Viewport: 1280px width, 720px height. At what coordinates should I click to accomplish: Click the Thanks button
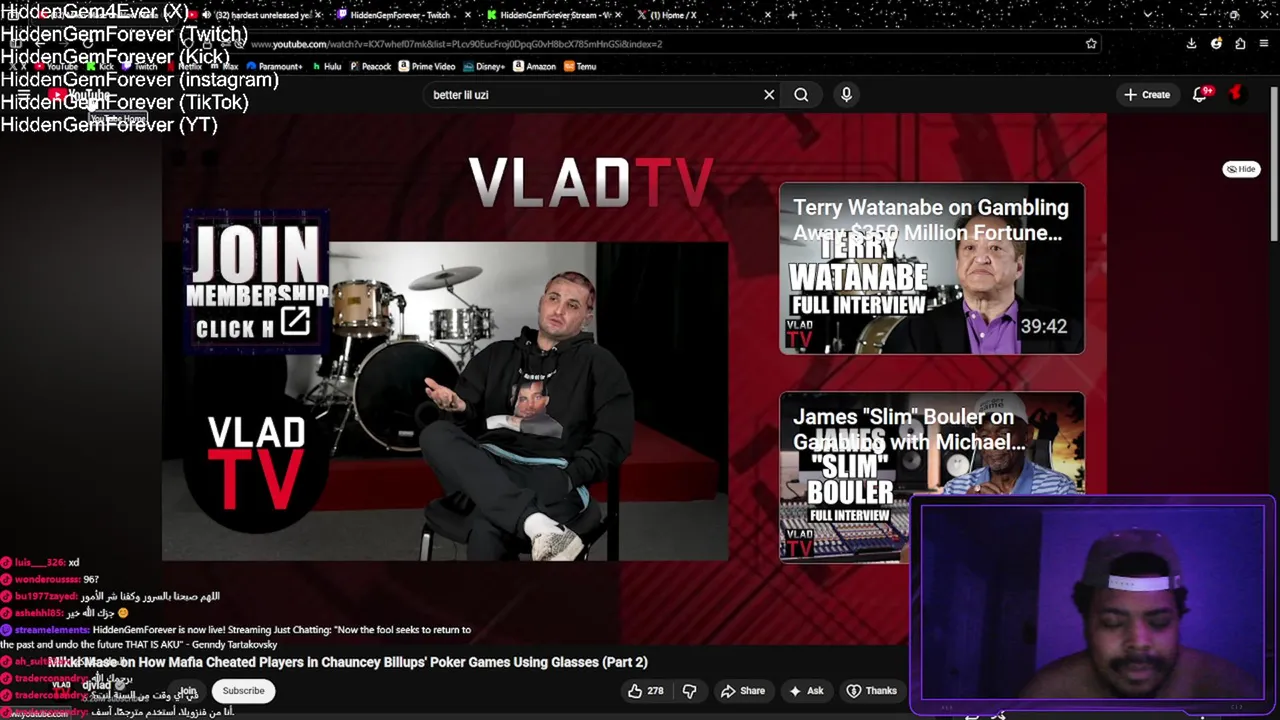click(x=871, y=691)
